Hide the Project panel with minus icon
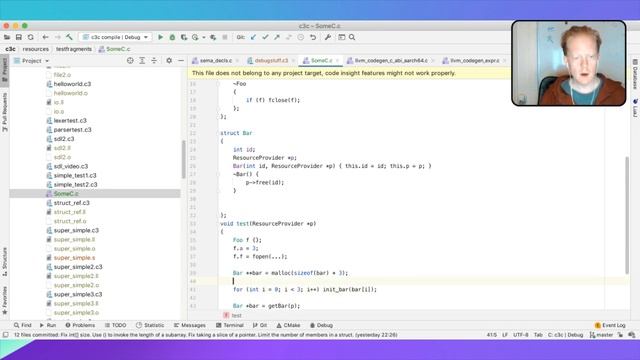This screenshot has height=360, width=640. click(181, 61)
